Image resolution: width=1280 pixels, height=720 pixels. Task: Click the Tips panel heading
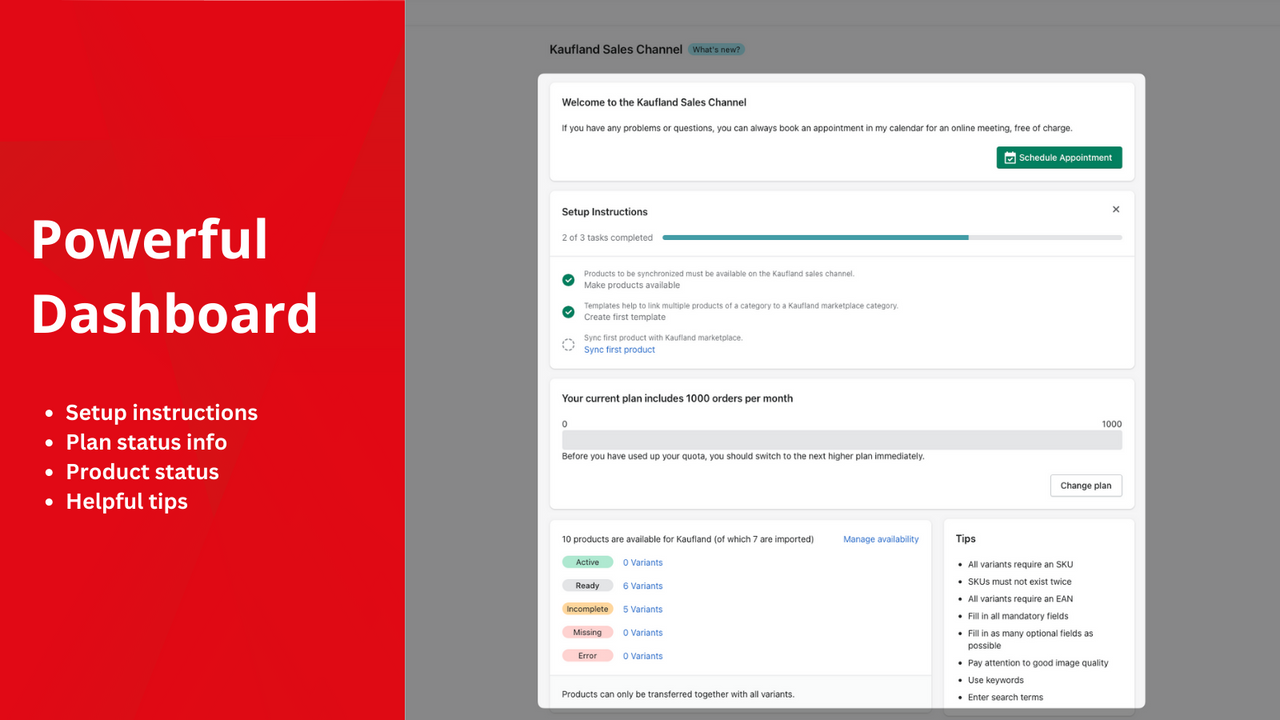click(x=966, y=539)
